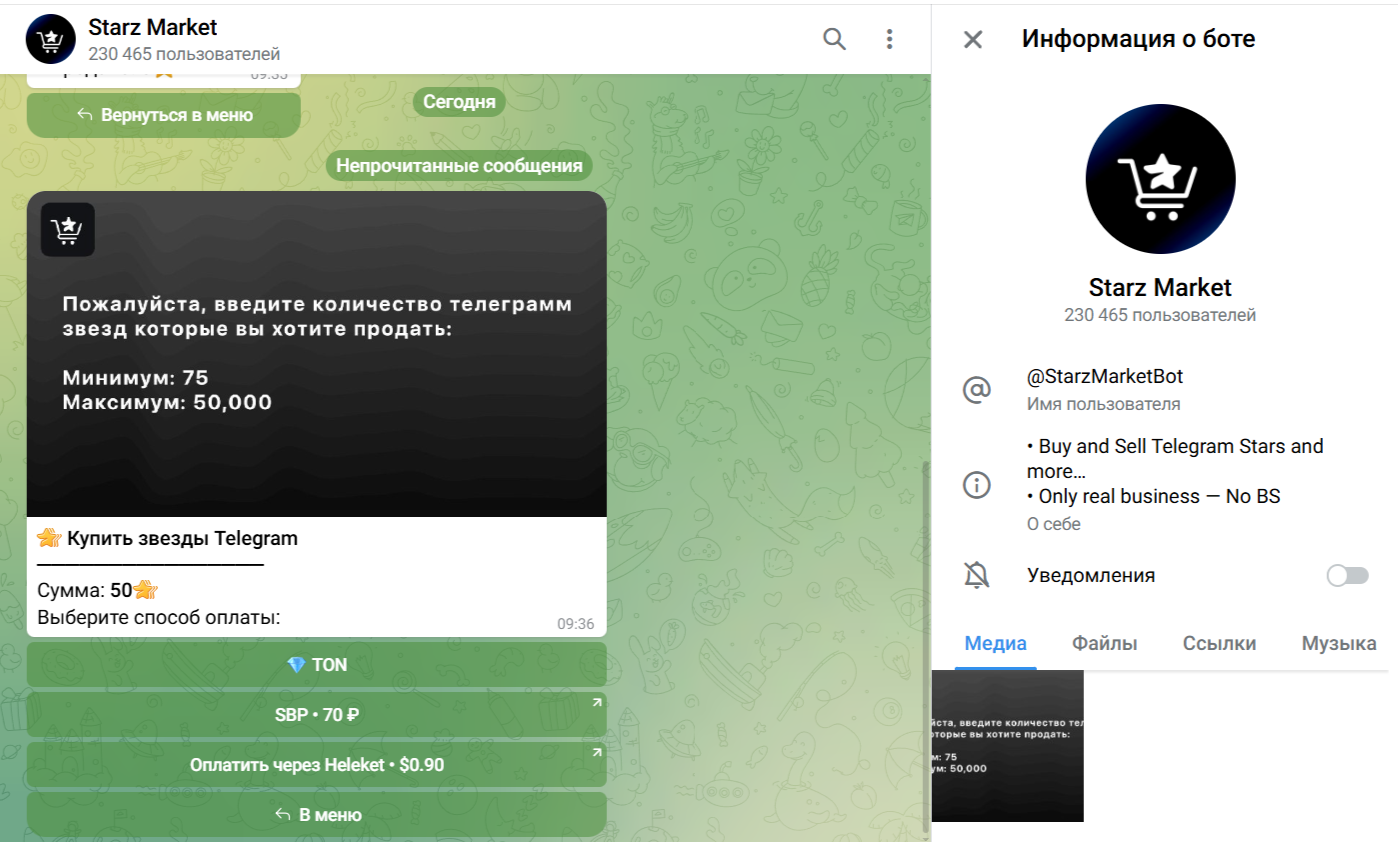Click the @ username icon
Viewport: 1398px width, 842px height.
point(976,389)
